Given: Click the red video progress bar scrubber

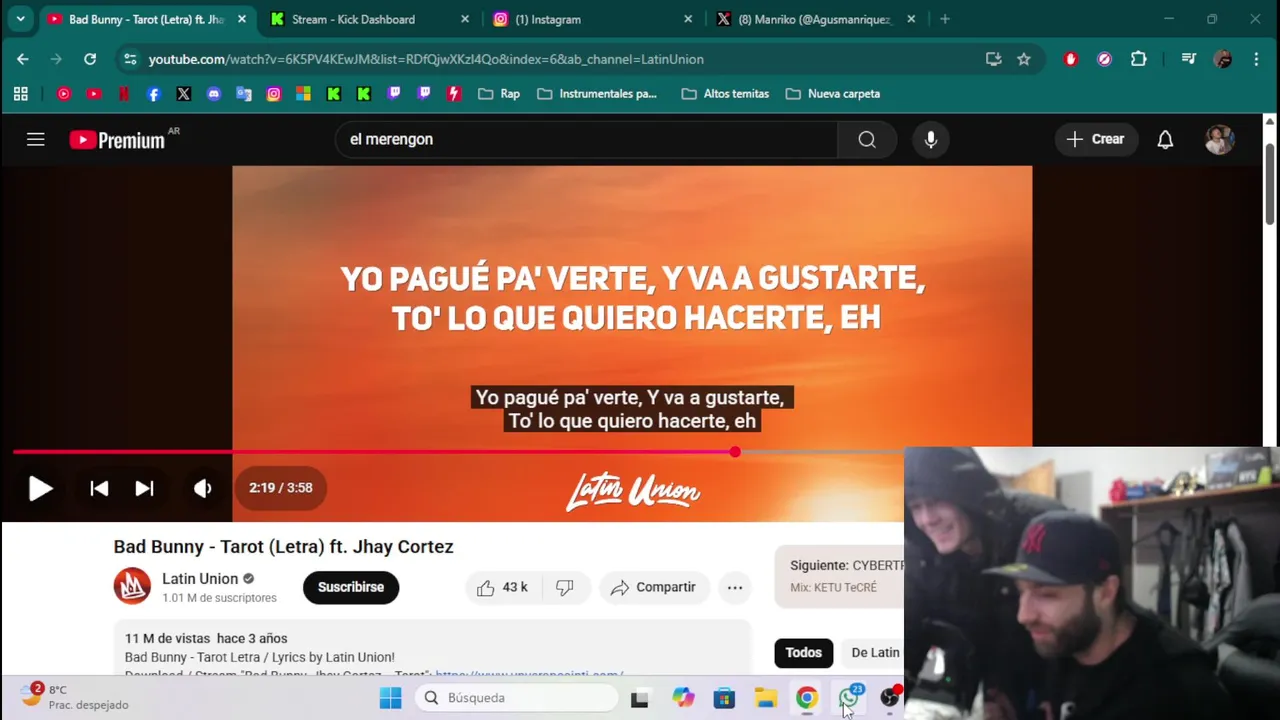Looking at the screenshot, I should 735,452.
